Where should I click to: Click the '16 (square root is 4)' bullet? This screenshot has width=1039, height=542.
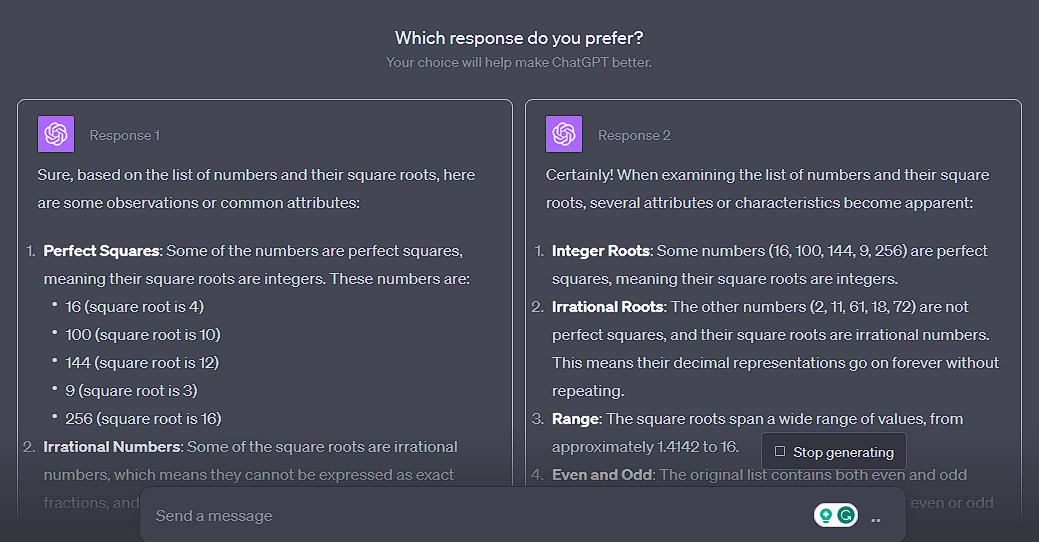[135, 307]
